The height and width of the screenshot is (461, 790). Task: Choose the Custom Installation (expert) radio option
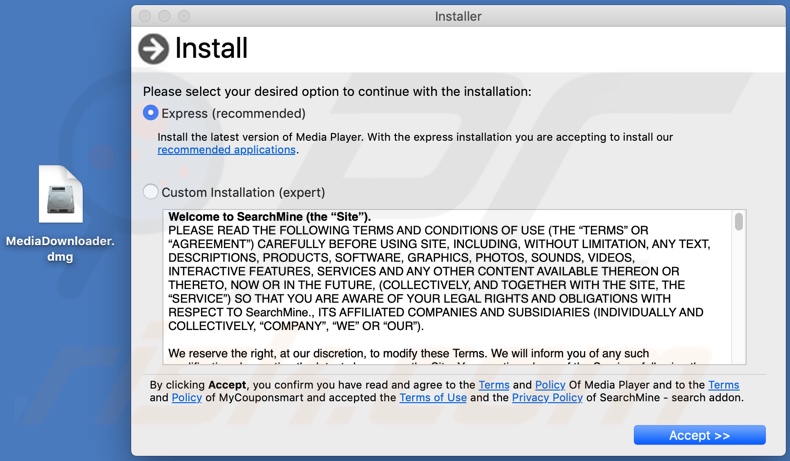[151, 192]
